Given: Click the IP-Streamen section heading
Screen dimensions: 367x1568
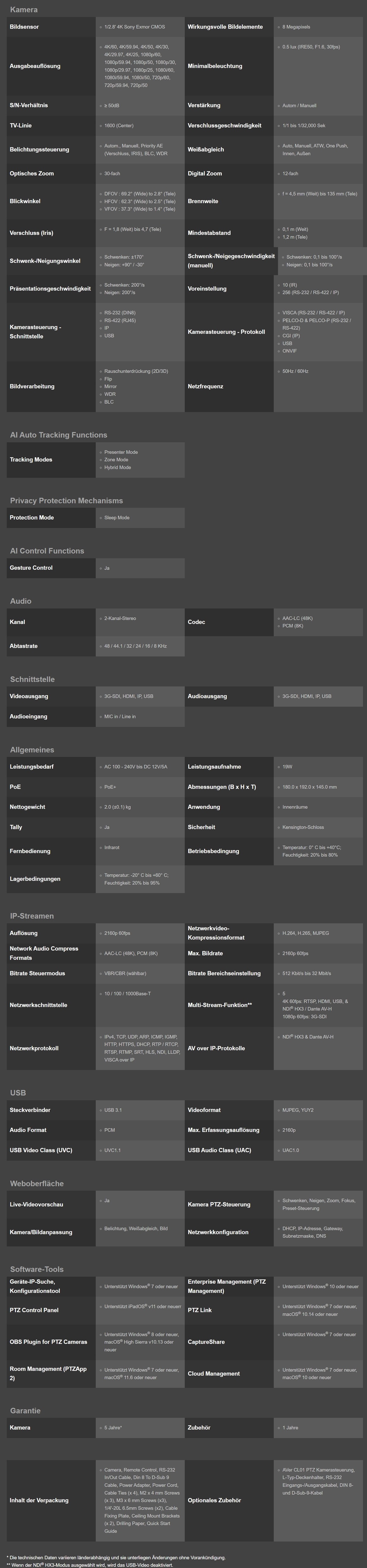Looking at the screenshot, I should point(32,916).
